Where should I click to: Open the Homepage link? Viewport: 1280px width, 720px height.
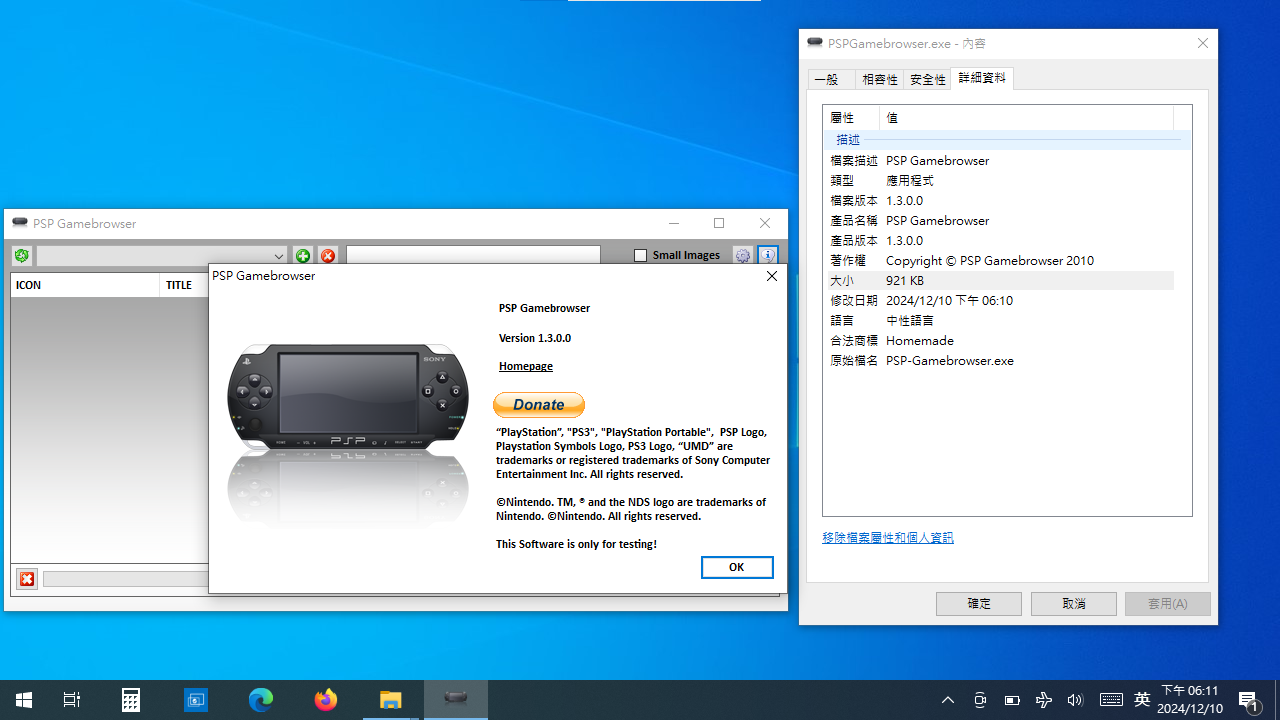click(526, 366)
